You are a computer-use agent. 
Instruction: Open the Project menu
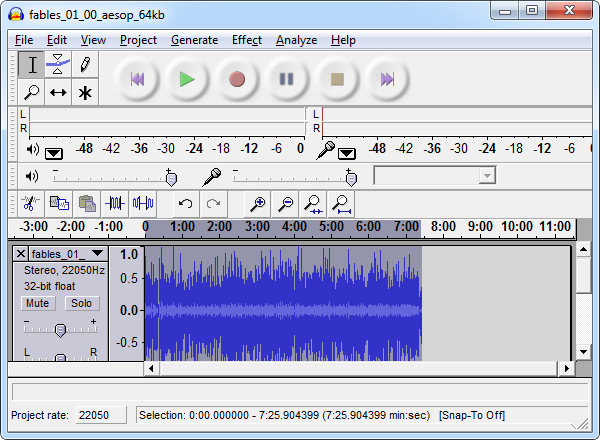pos(138,40)
